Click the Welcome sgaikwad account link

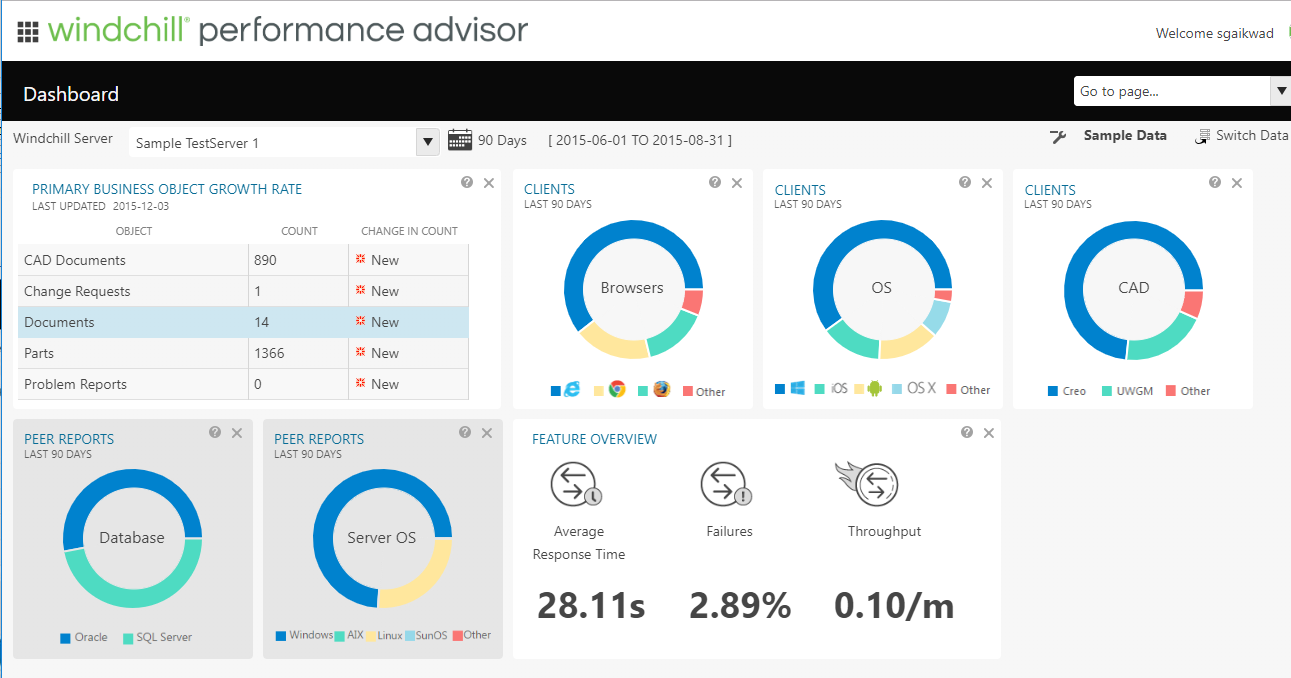coord(1214,33)
